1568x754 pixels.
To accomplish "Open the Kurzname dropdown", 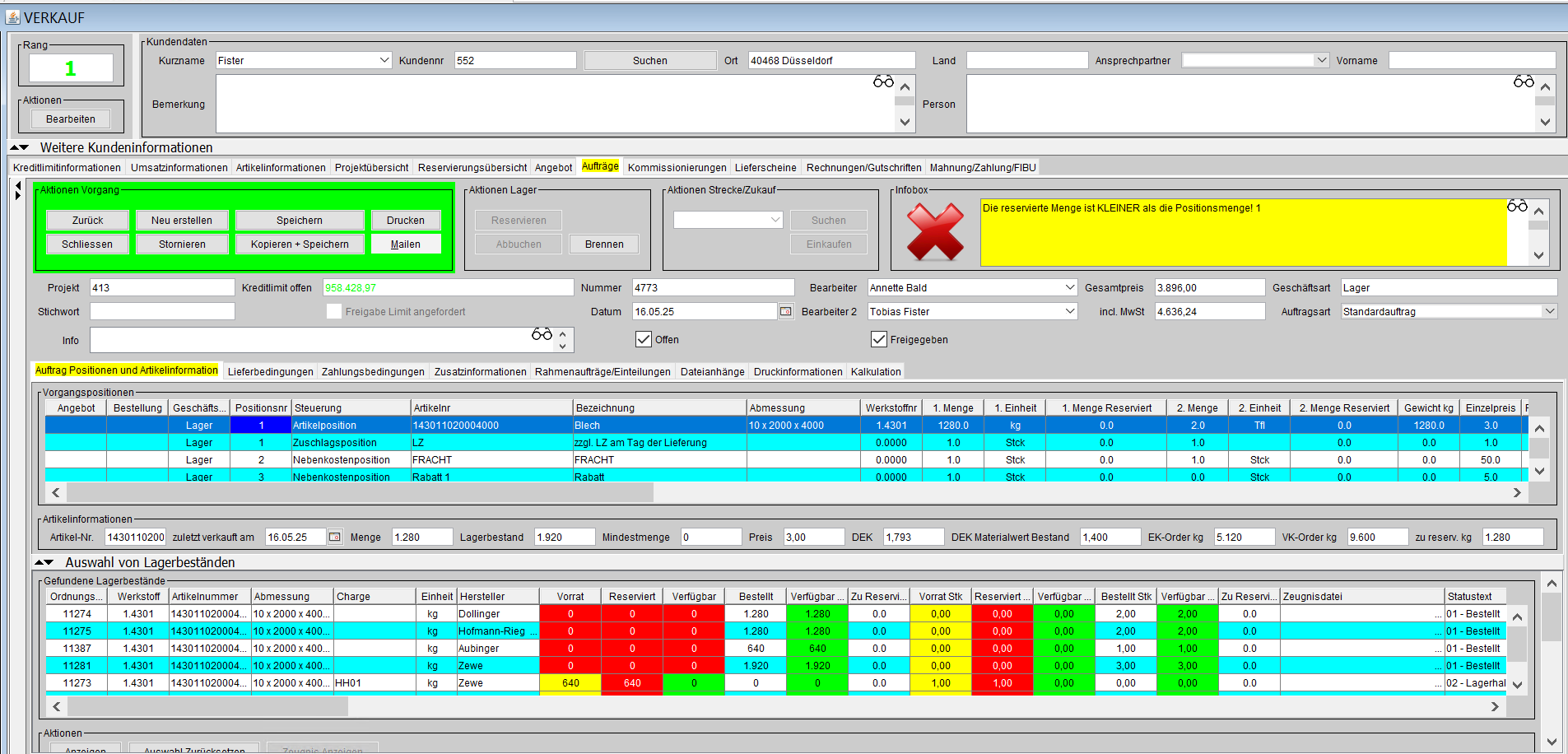I will pyautogui.click(x=384, y=60).
